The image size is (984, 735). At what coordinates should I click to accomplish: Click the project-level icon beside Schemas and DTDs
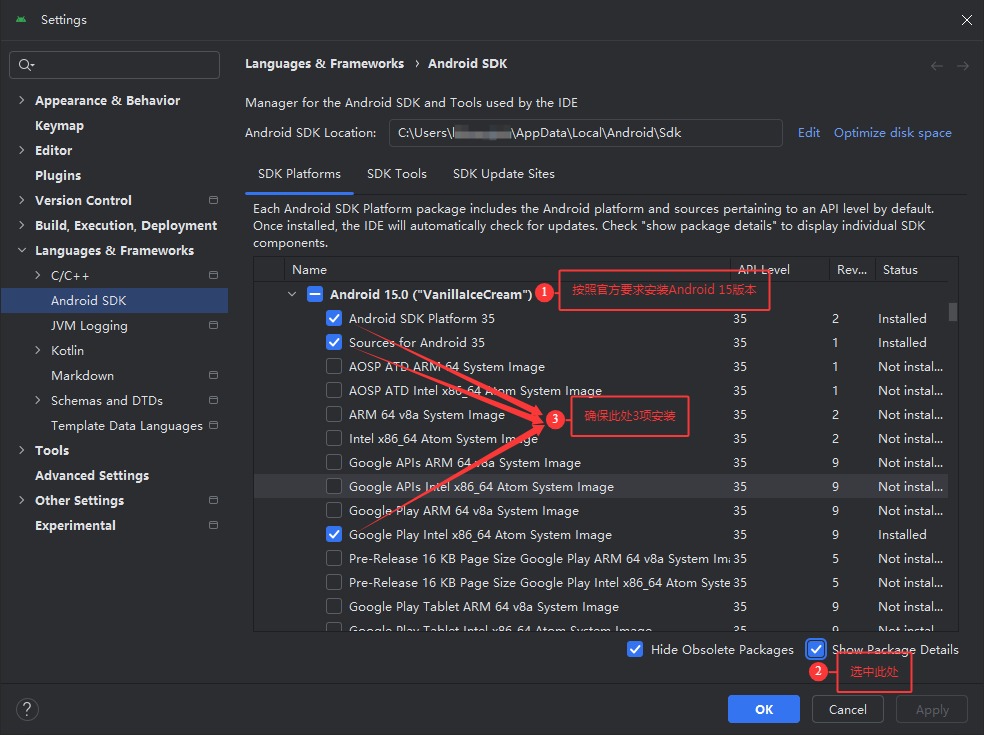[x=213, y=400]
